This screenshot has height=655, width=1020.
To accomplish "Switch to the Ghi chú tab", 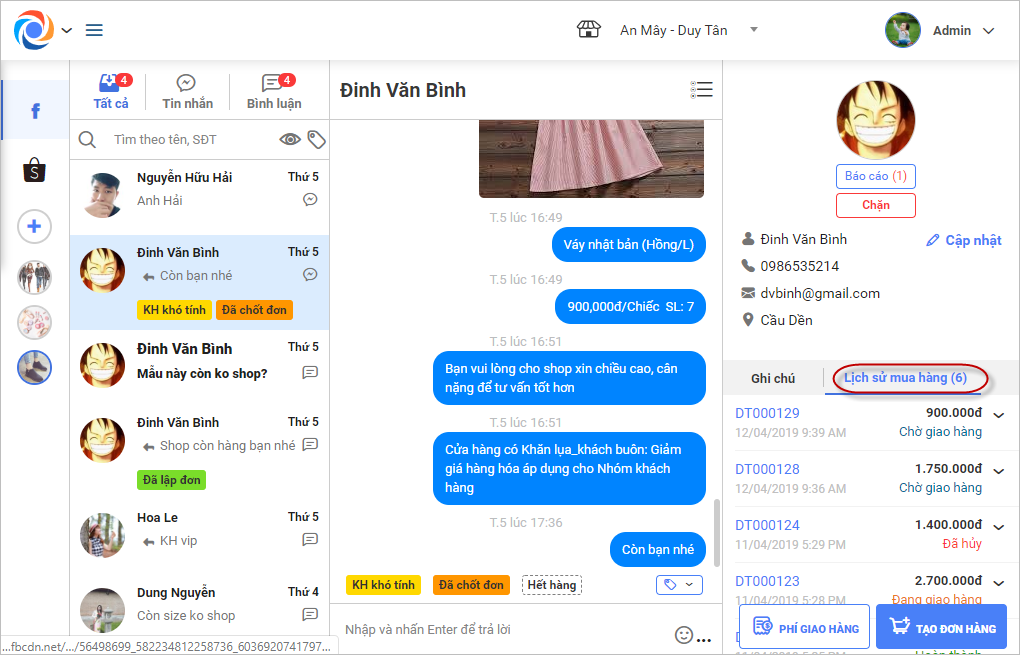I will pyautogui.click(x=773, y=378).
